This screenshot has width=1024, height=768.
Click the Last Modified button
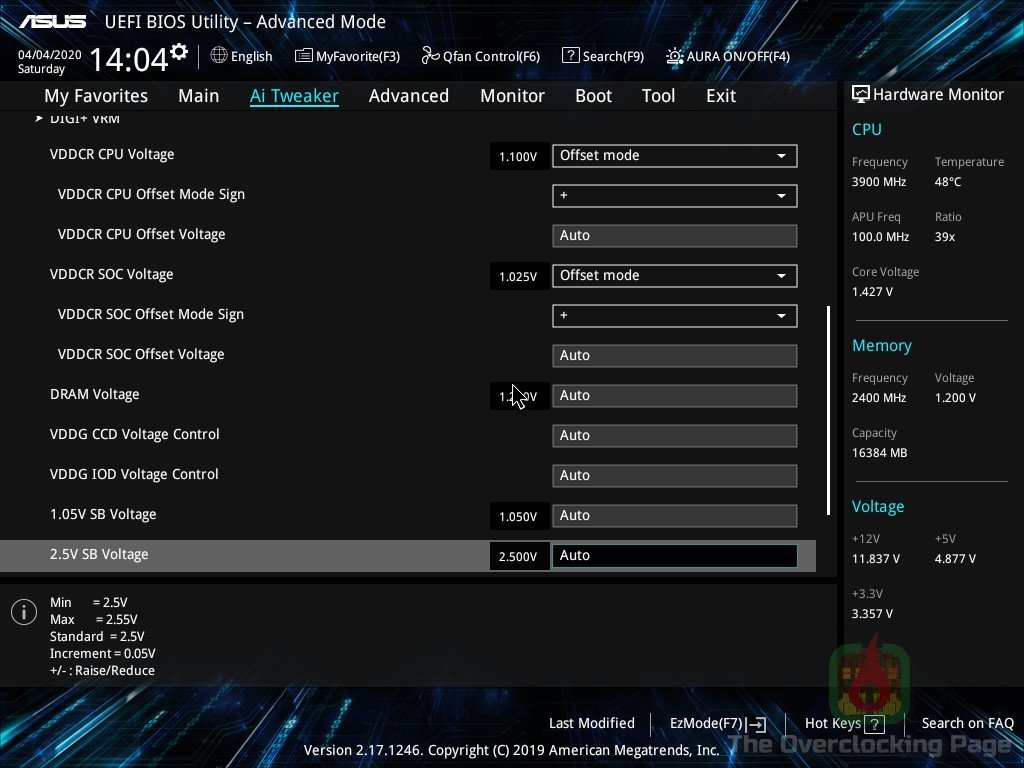(x=591, y=723)
